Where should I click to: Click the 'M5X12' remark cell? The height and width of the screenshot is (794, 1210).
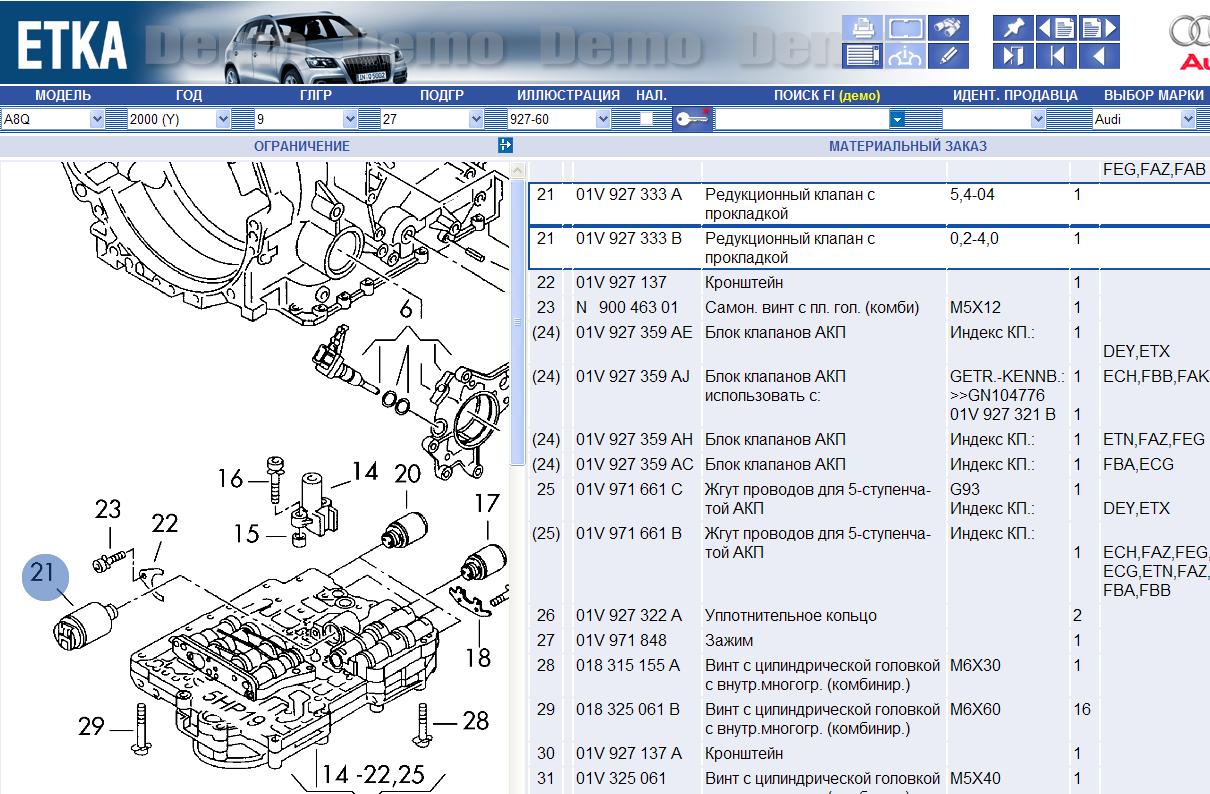(975, 308)
